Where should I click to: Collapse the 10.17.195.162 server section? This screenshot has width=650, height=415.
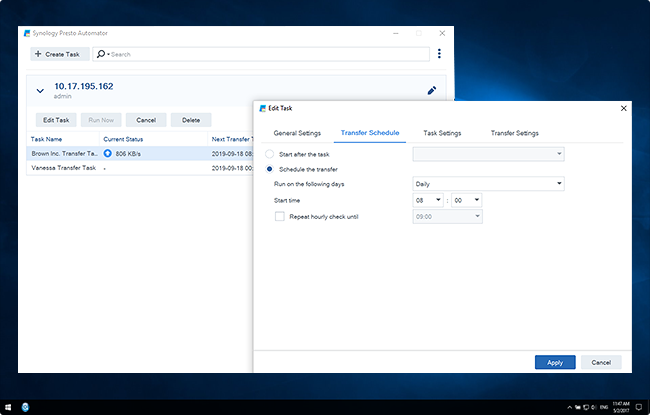pyautogui.click(x=40, y=91)
